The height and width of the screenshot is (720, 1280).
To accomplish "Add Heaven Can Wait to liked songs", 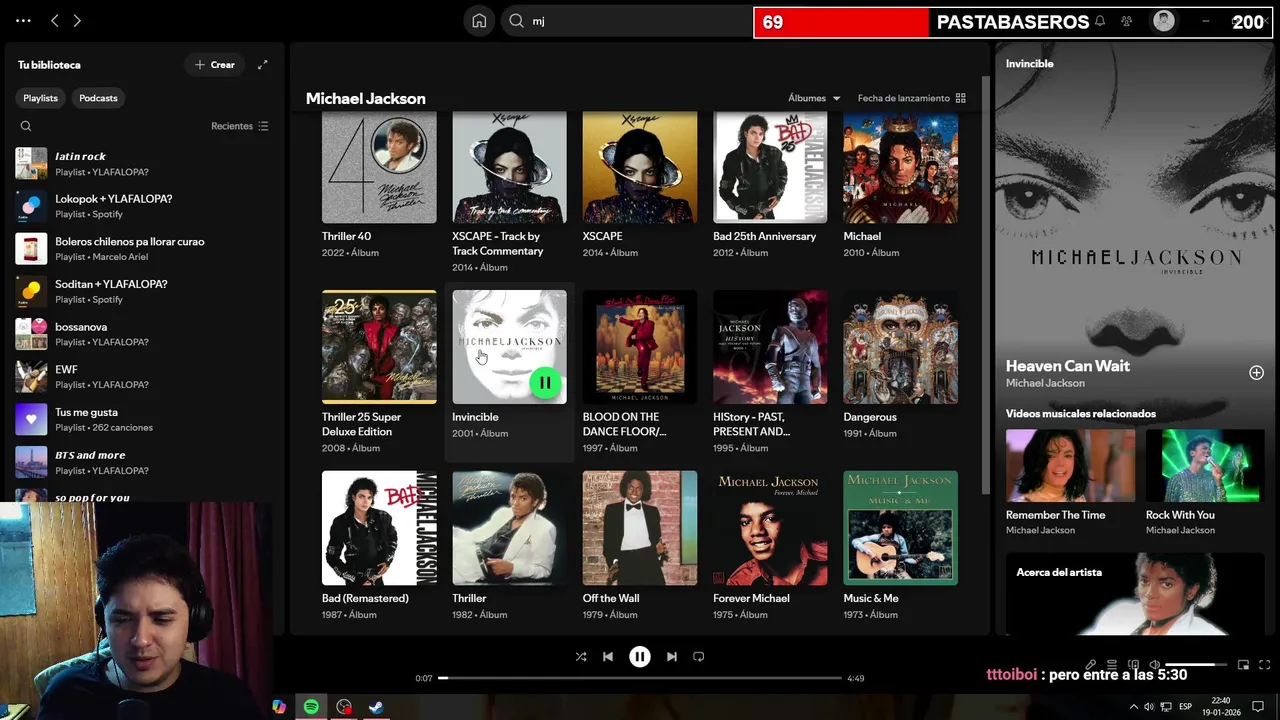I will tap(1256, 373).
